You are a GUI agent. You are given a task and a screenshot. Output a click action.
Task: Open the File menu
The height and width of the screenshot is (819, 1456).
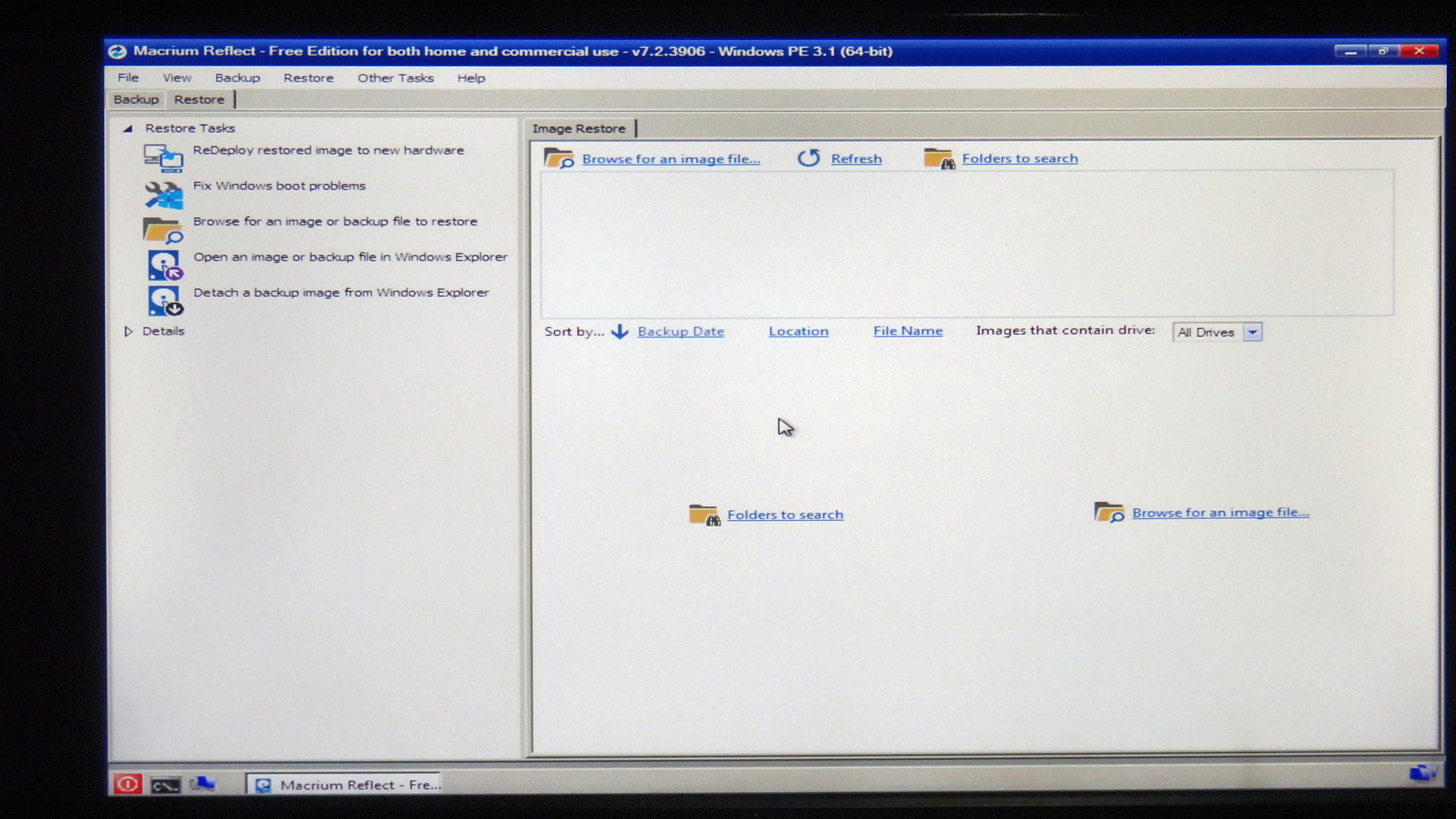(128, 77)
